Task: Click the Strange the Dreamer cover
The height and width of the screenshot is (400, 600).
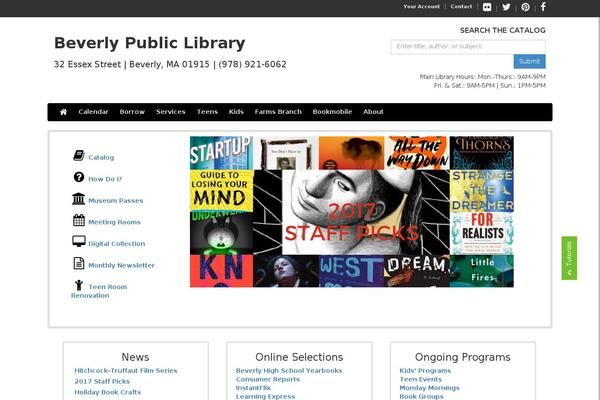Action: pos(482,191)
